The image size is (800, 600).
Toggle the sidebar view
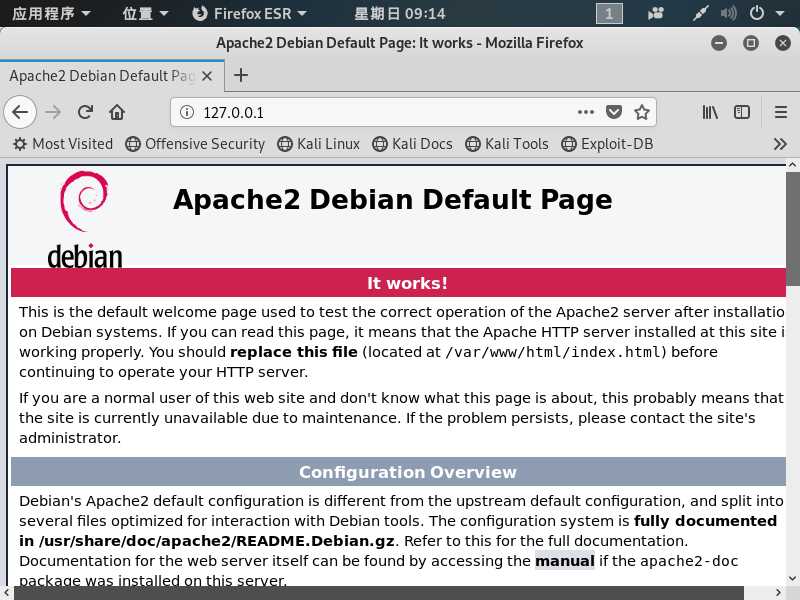pyautogui.click(x=741, y=112)
